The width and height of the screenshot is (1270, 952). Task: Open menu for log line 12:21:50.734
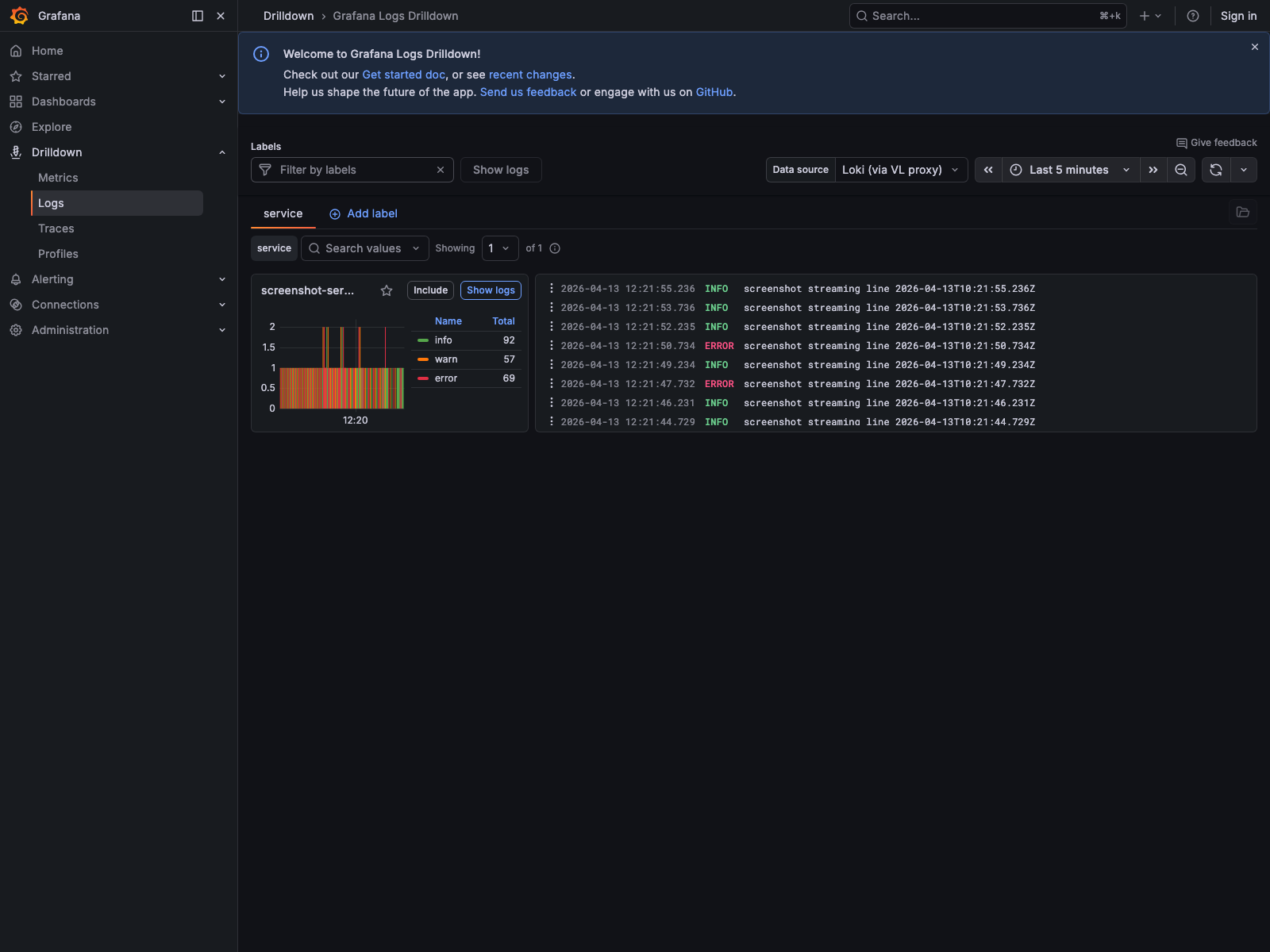551,346
